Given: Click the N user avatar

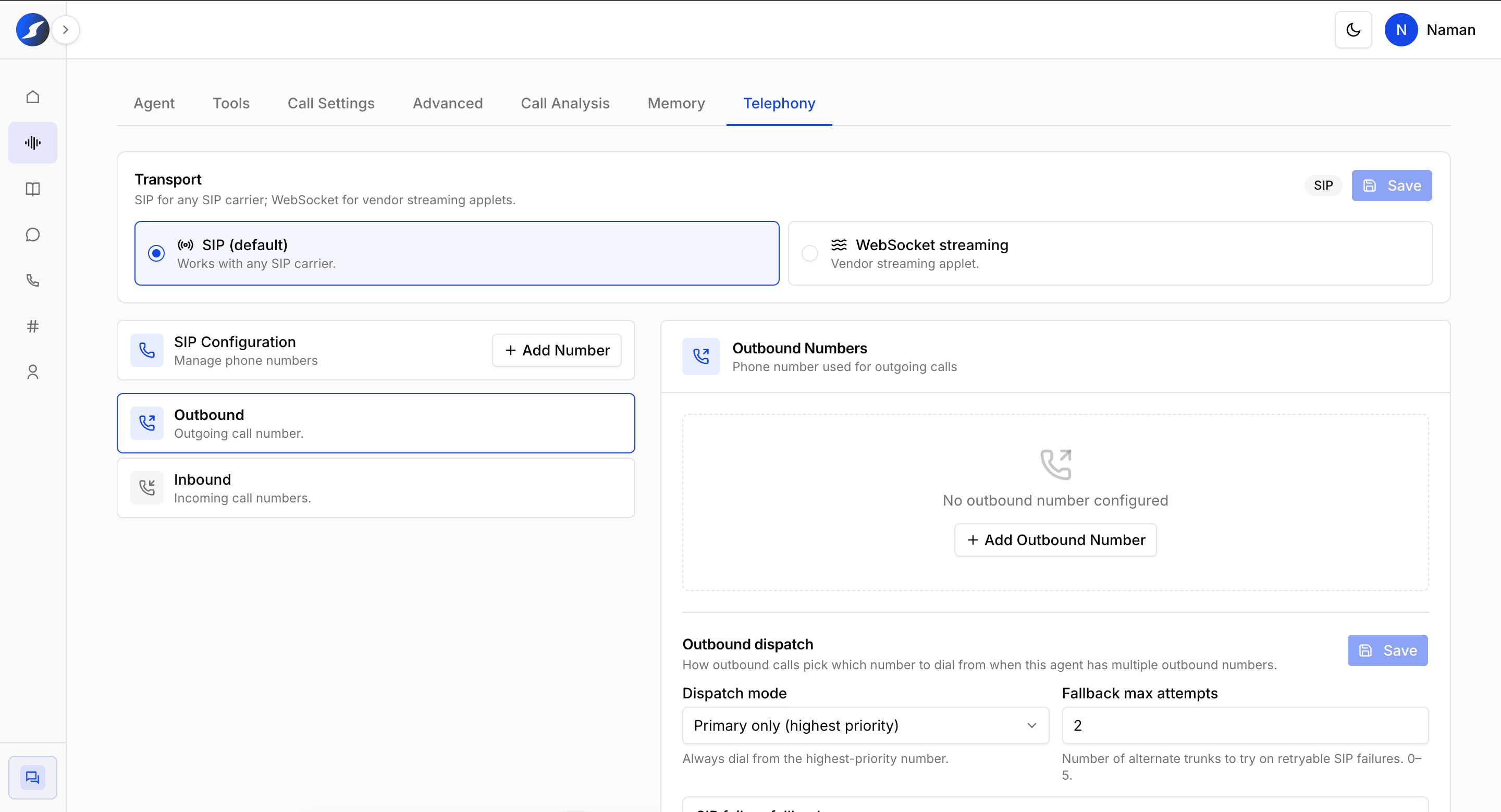Looking at the screenshot, I should coord(1401,30).
